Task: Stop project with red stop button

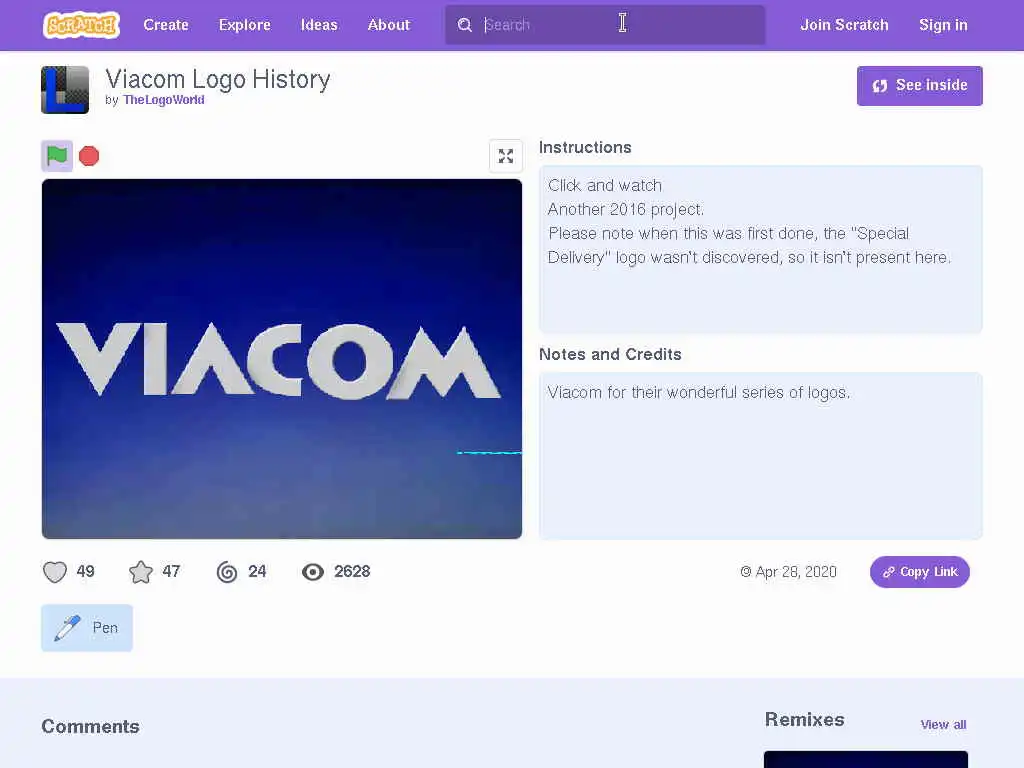Action: tap(89, 156)
